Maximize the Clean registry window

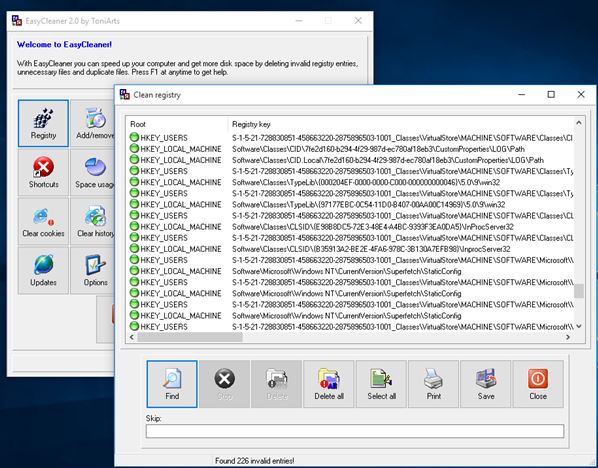pos(551,94)
